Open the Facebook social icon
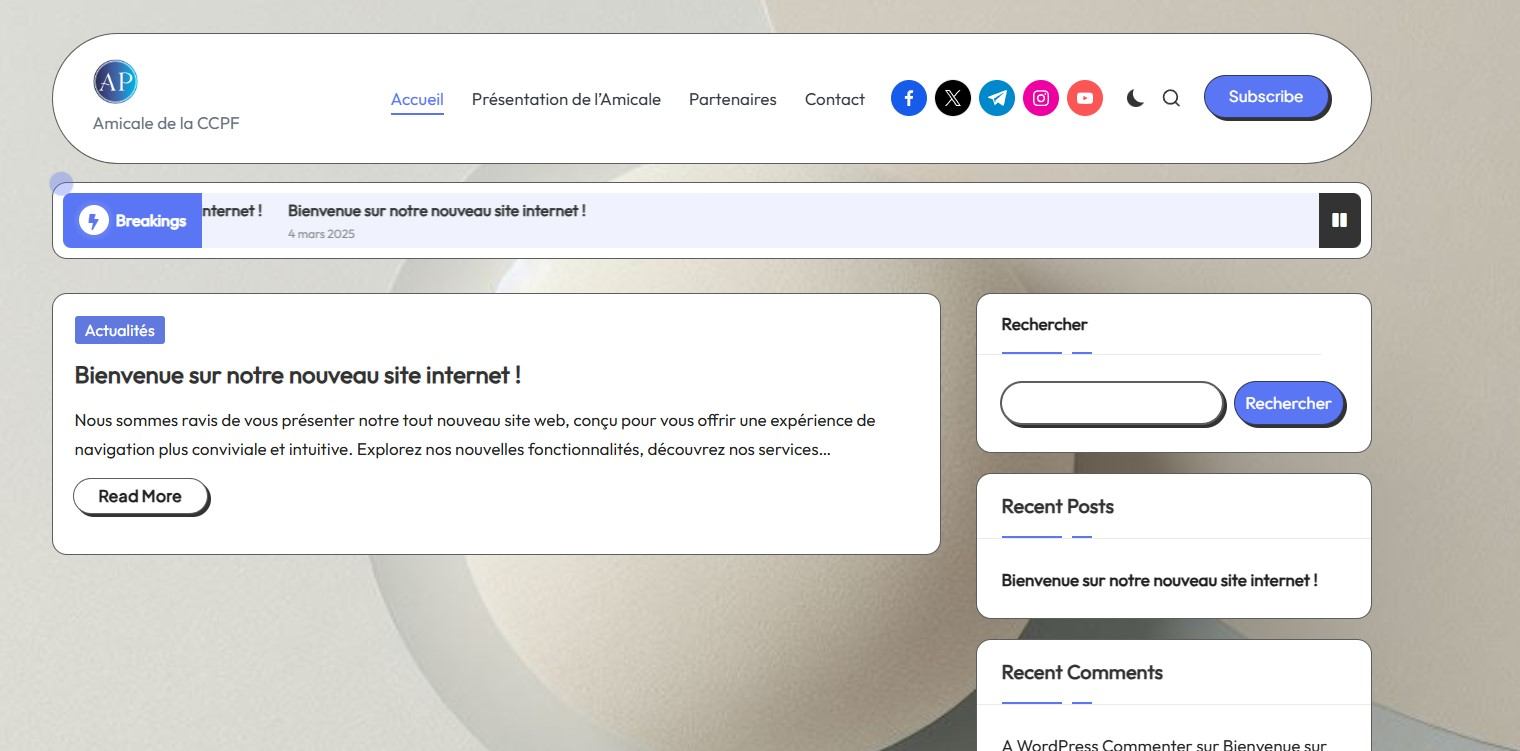The width and height of the screenshot is (1520, 751). coord(909,98)
